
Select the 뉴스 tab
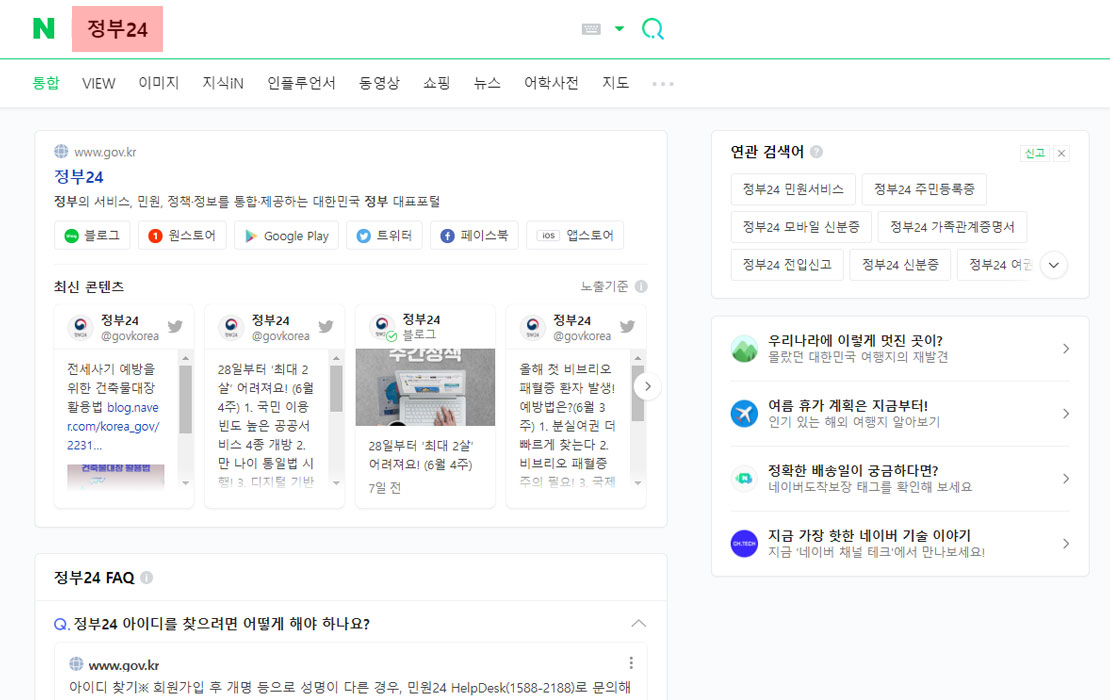[x=487, y=84]
